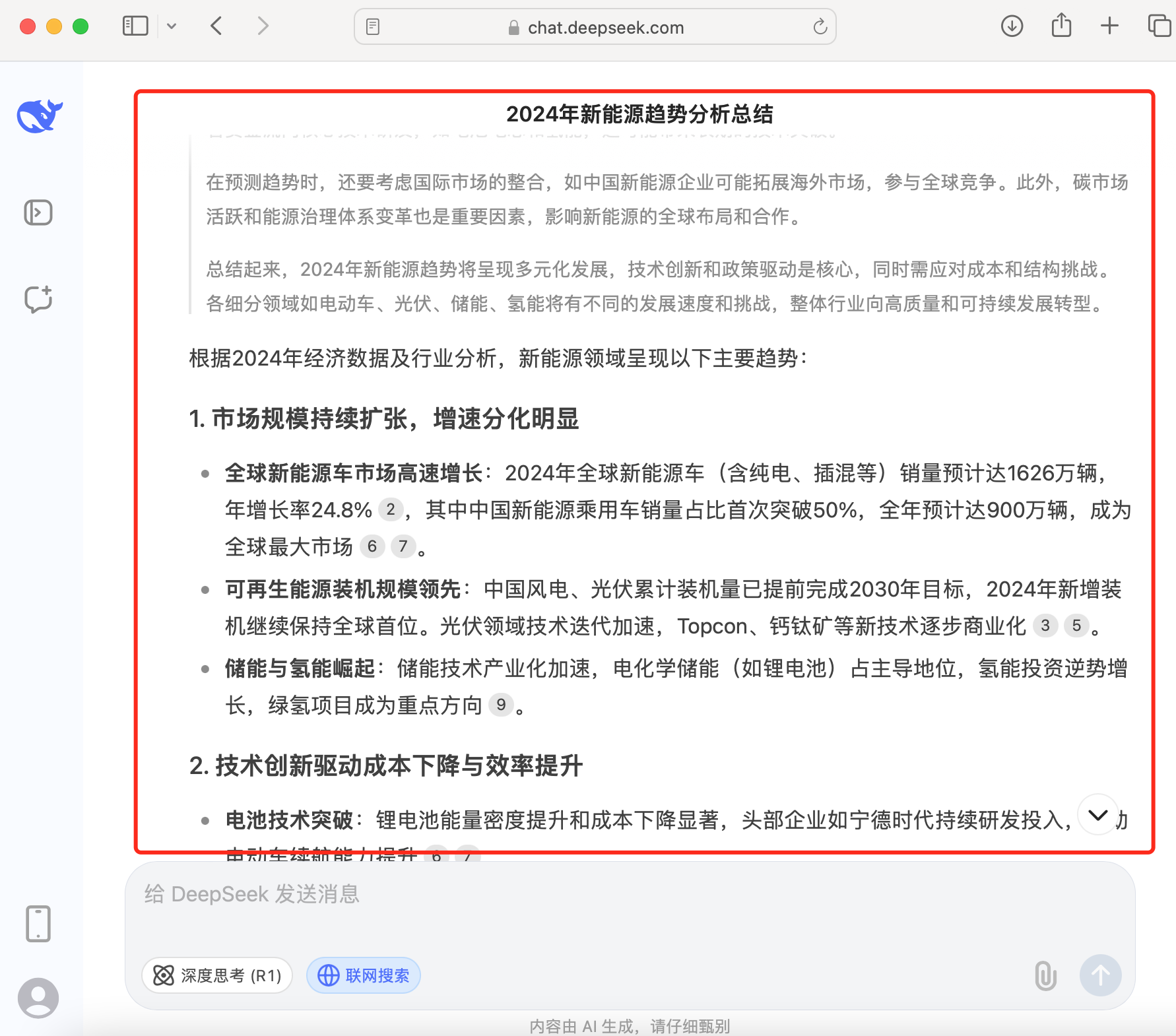Reload the page with refresh icon
The image size is (1176, 1036).
(820, 26)
